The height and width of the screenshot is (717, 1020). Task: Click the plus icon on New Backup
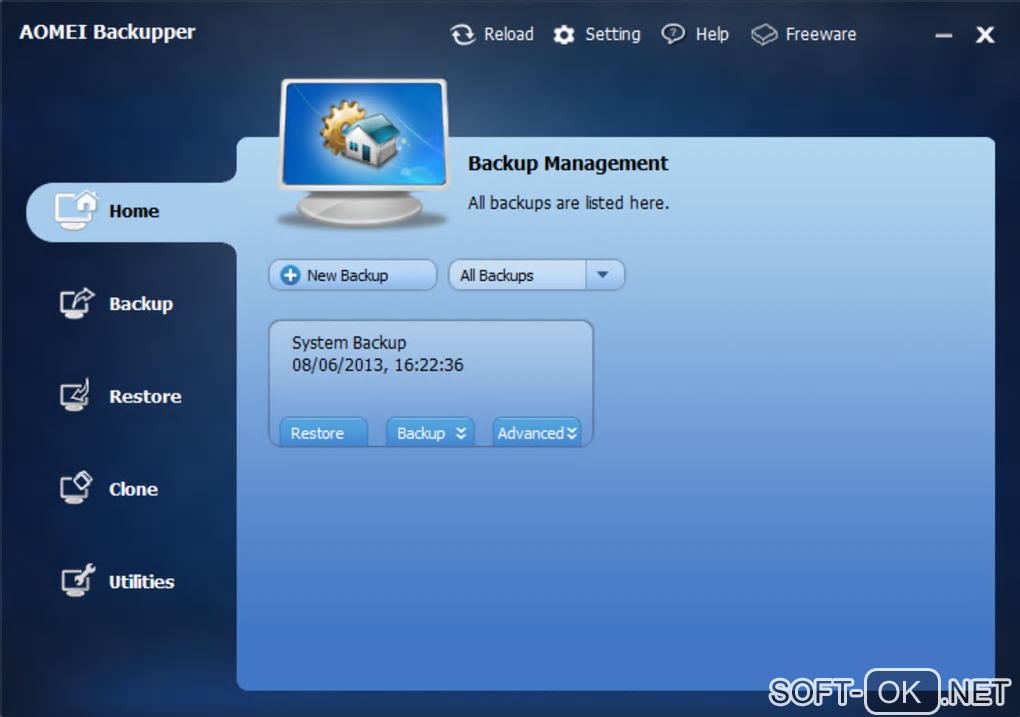[x=290, y=275]
